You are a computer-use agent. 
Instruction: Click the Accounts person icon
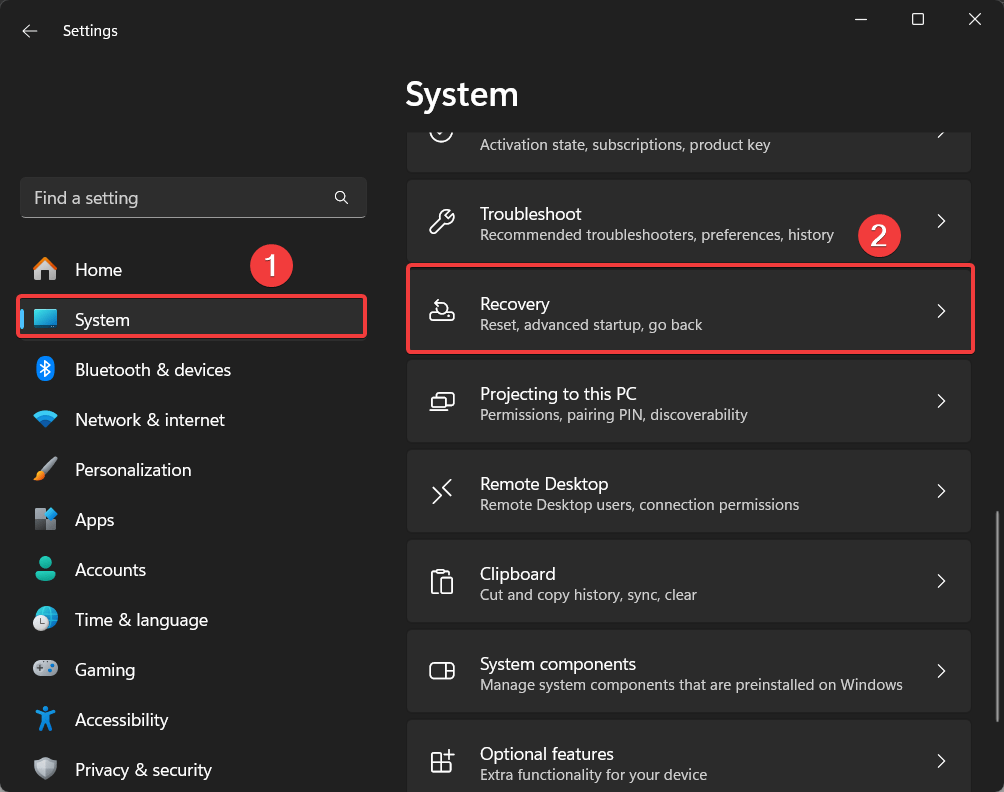click(45, 569)
